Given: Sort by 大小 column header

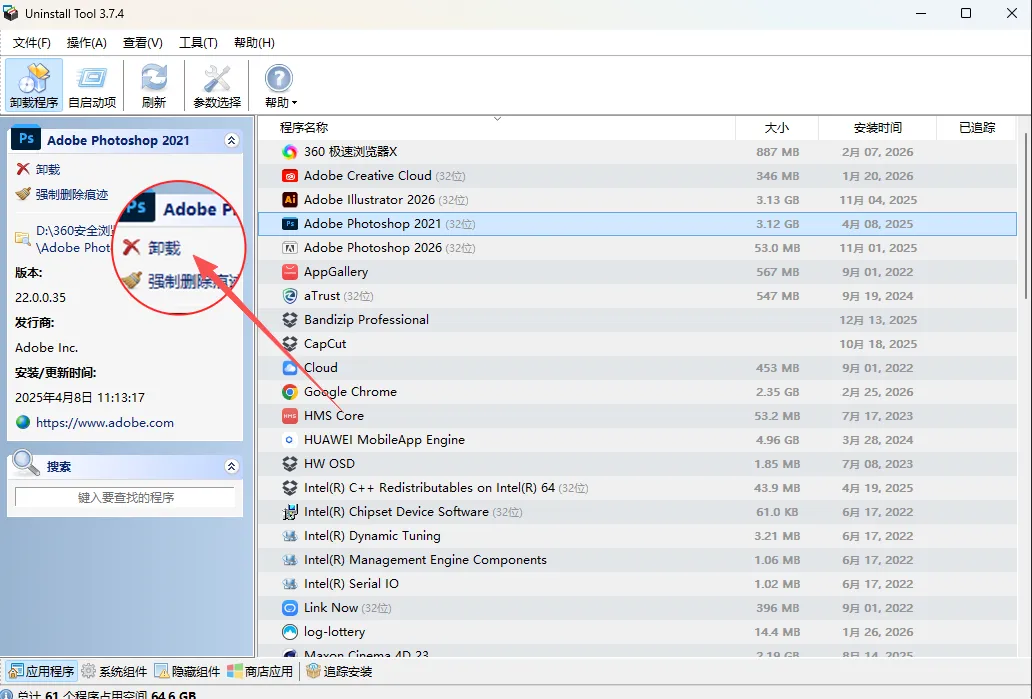Looking at the screenshot, I should [x=777, y=128].
